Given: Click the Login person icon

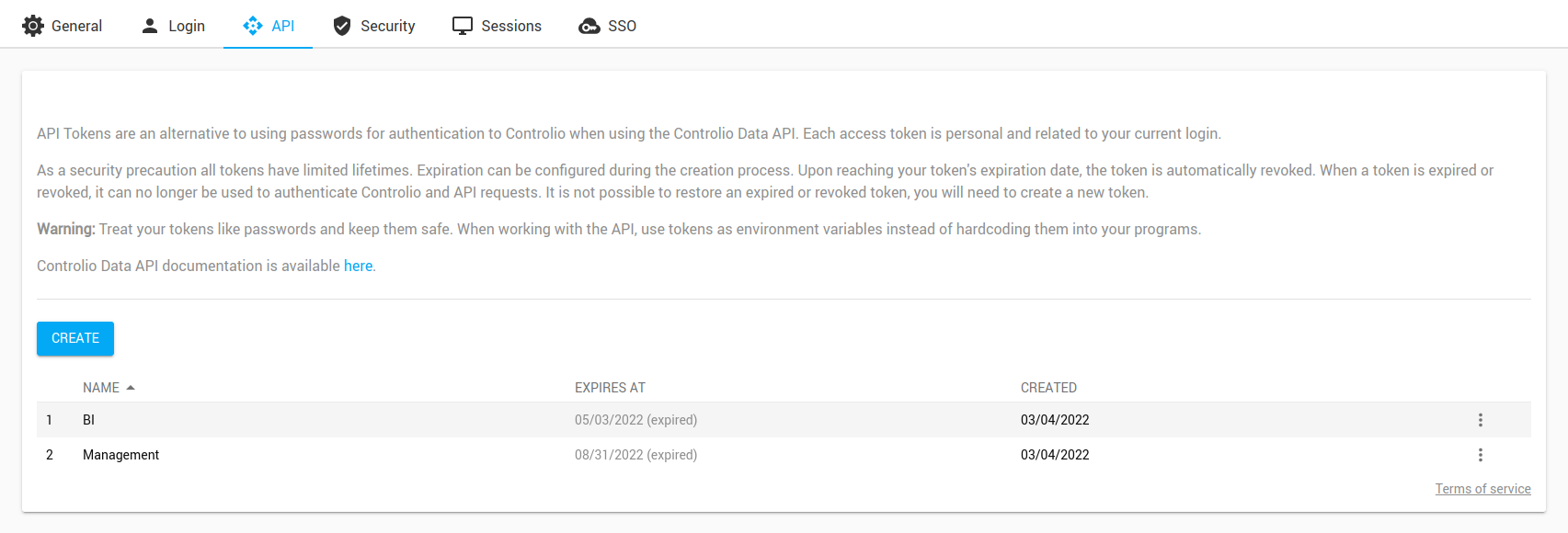Looking at the screenshot, I should pos(150,26).
